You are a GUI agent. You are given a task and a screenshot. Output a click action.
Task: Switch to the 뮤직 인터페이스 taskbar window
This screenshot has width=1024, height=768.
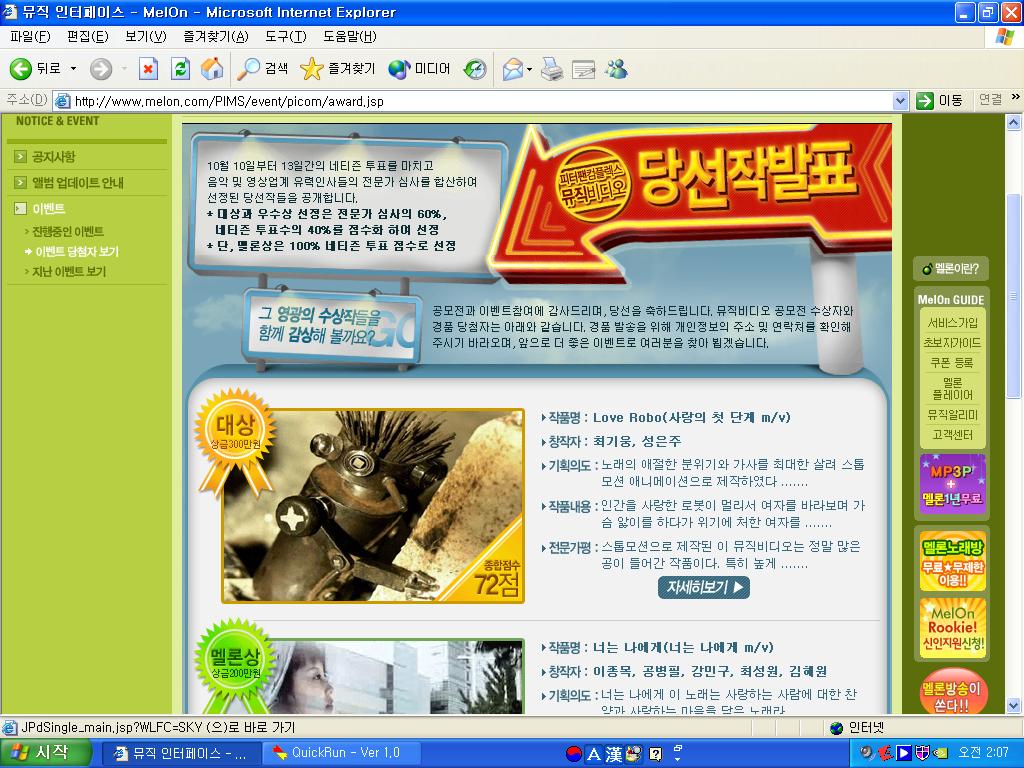pos(182,754)
